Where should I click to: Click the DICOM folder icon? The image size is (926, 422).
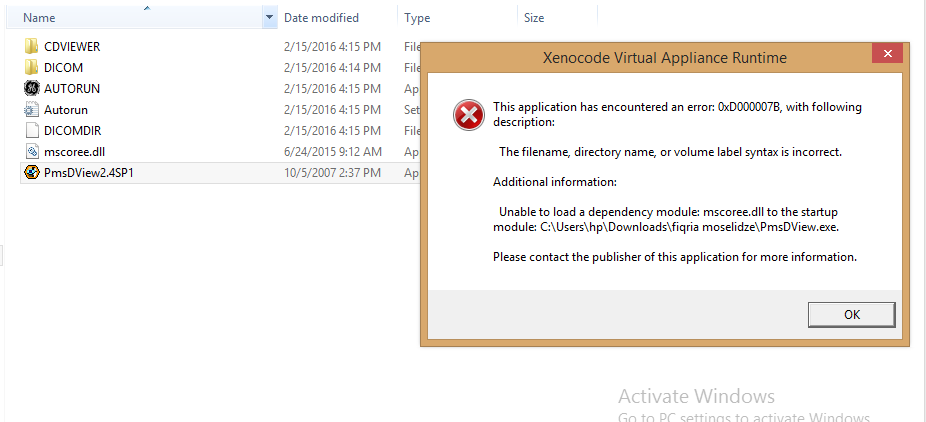31,67
